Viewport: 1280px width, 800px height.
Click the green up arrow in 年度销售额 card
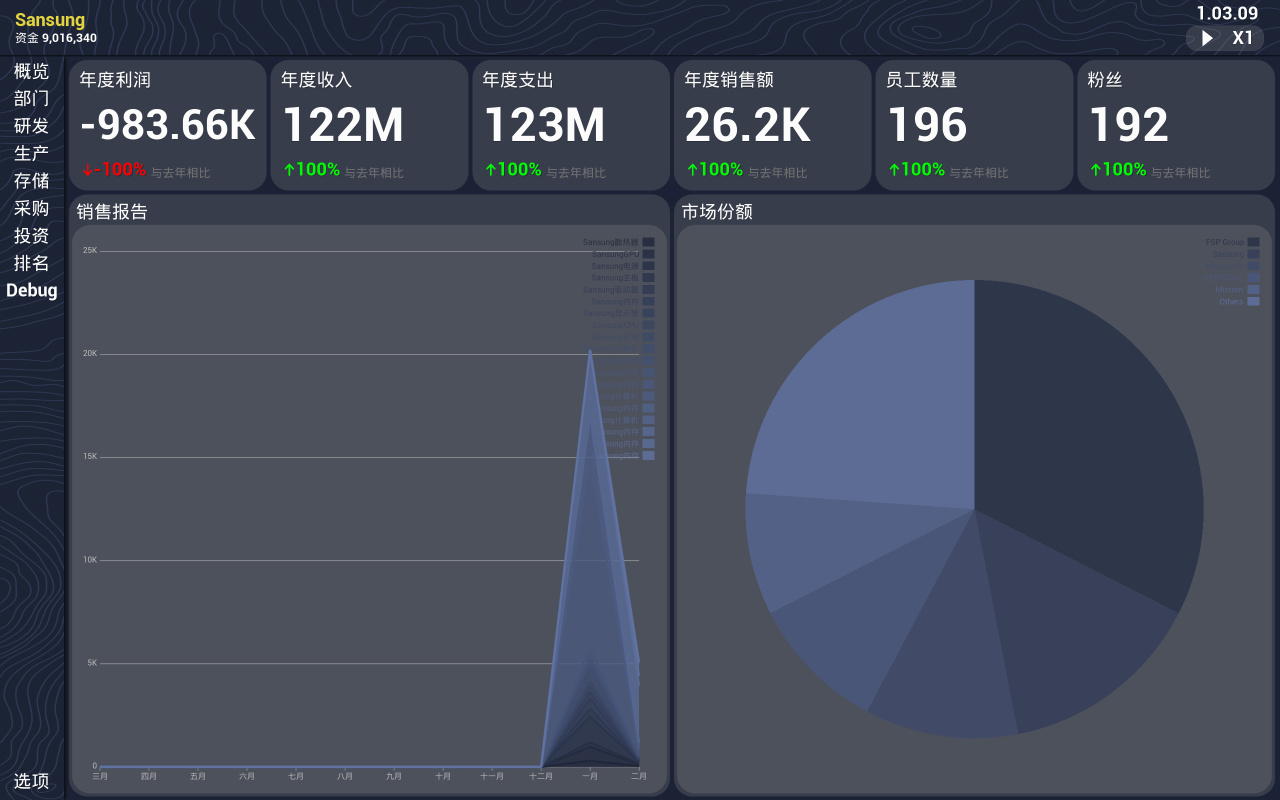pyautogui.click(x=692, y=170)
